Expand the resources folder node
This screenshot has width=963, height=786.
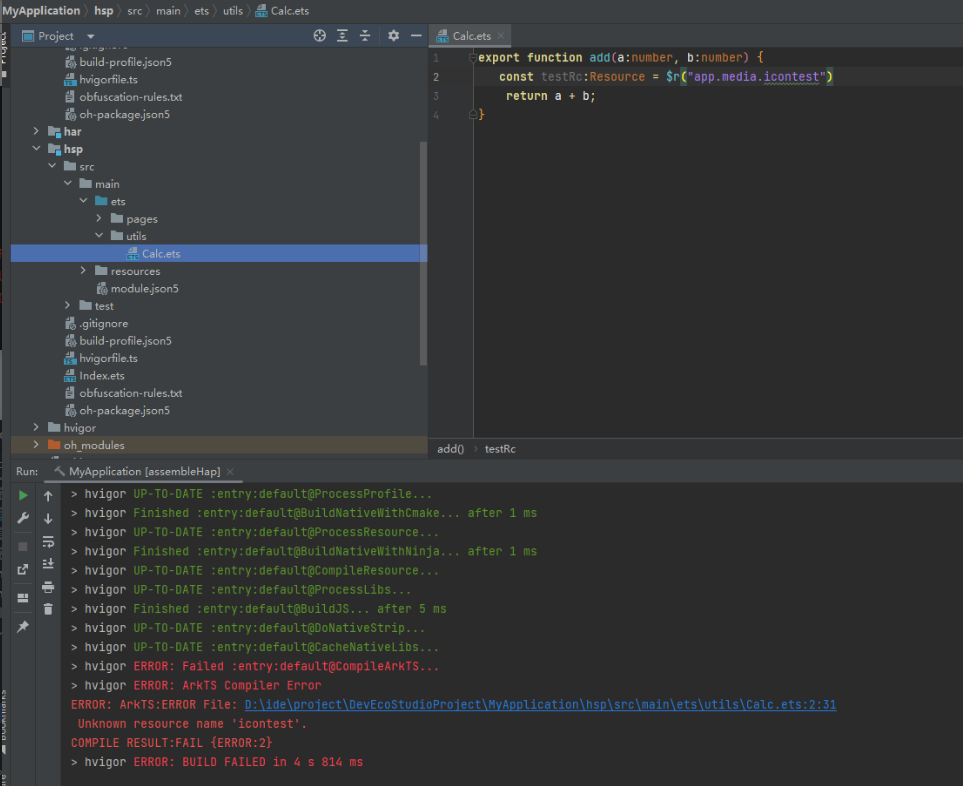point(84,271)
